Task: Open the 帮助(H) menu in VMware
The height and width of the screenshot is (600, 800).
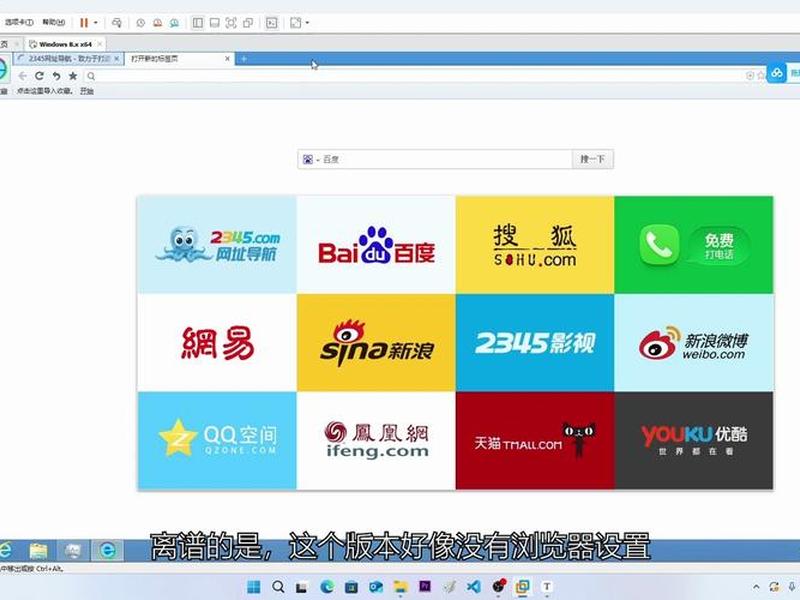Action: coord(54,22)
